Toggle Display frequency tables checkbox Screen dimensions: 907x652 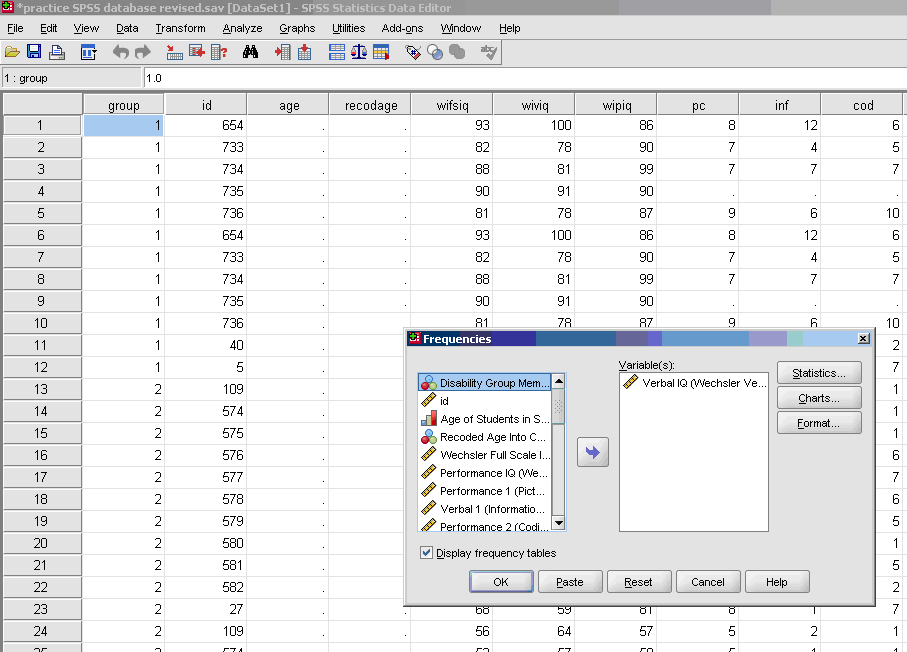pos(426,552)
